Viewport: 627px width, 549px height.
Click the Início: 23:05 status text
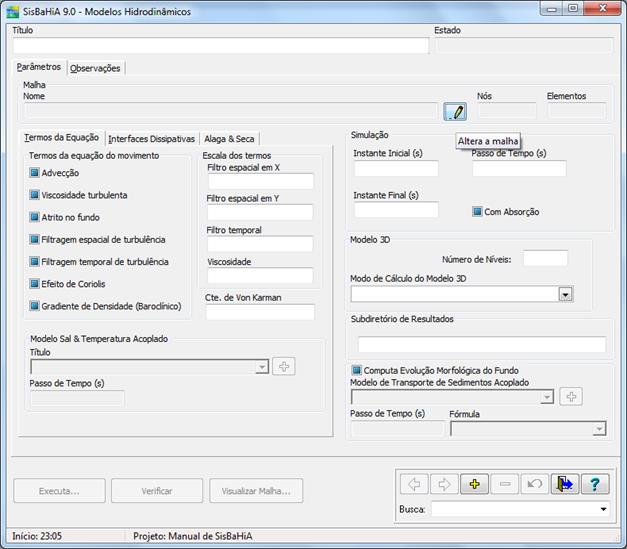click(37, 536)
